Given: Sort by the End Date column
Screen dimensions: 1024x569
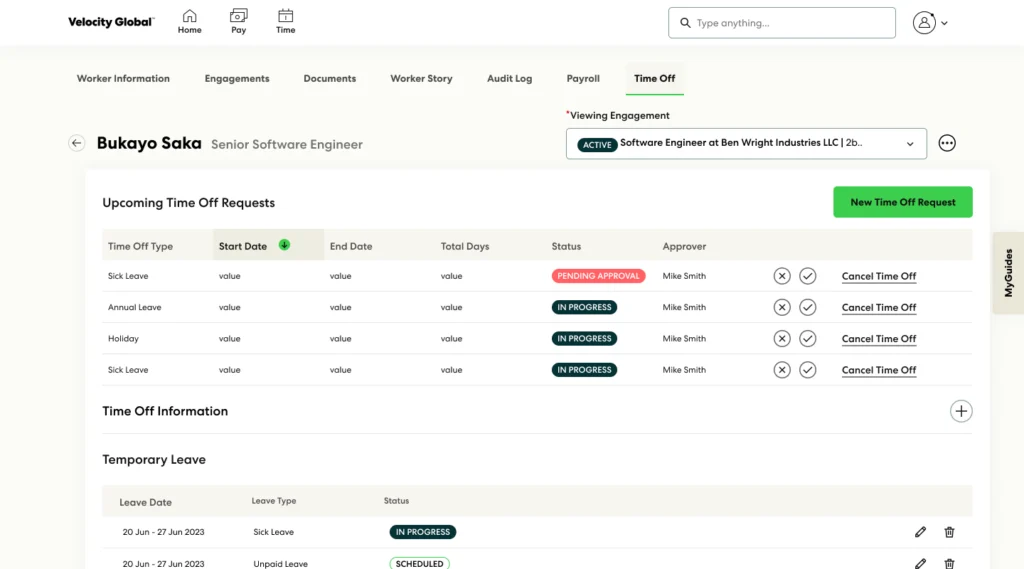Looking at the screenshot, I should click(x=351, y=246).
